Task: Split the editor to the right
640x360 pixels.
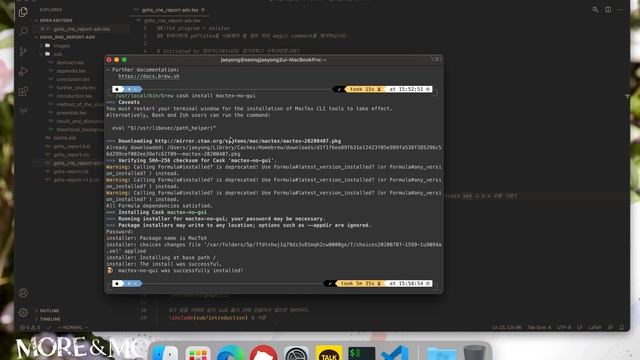Action: 608,10
